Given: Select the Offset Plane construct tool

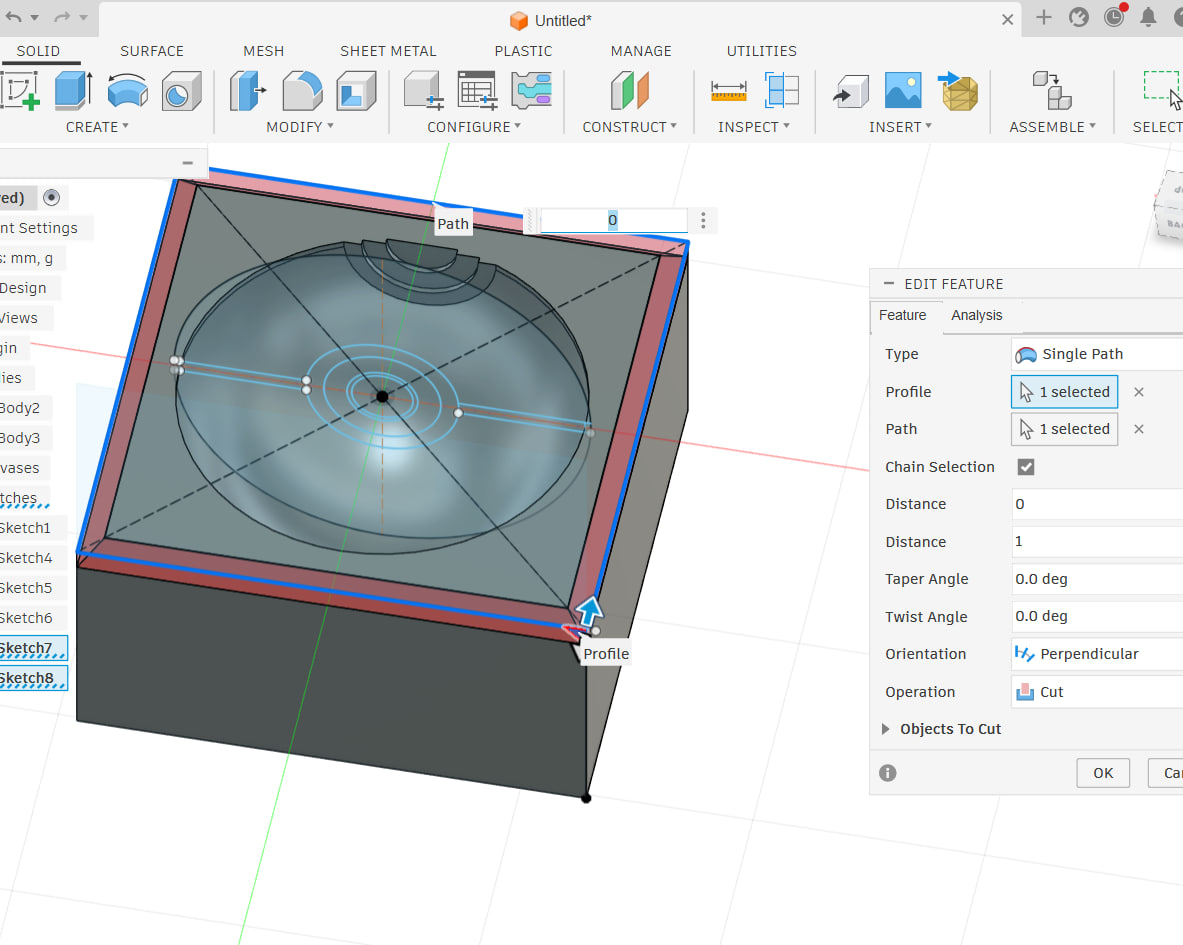Looking at the screenshot, I should click(x=629, y=91).
